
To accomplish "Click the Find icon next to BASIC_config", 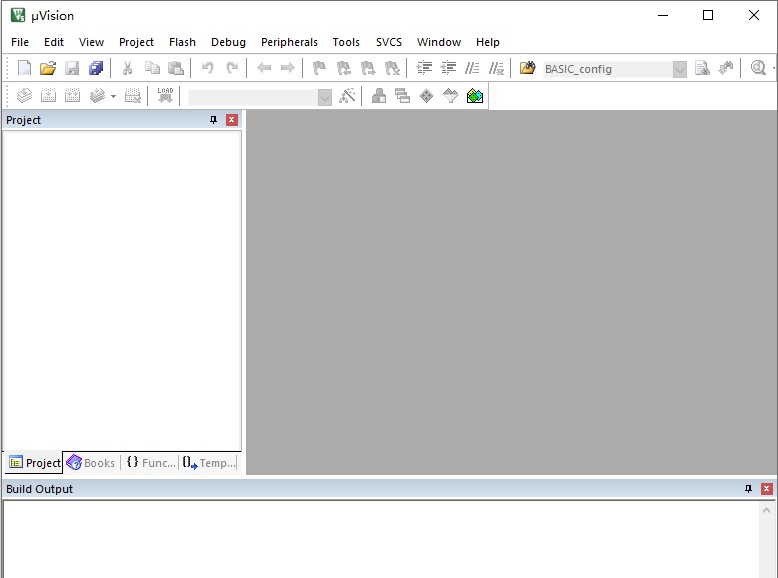I will (702, 68).
